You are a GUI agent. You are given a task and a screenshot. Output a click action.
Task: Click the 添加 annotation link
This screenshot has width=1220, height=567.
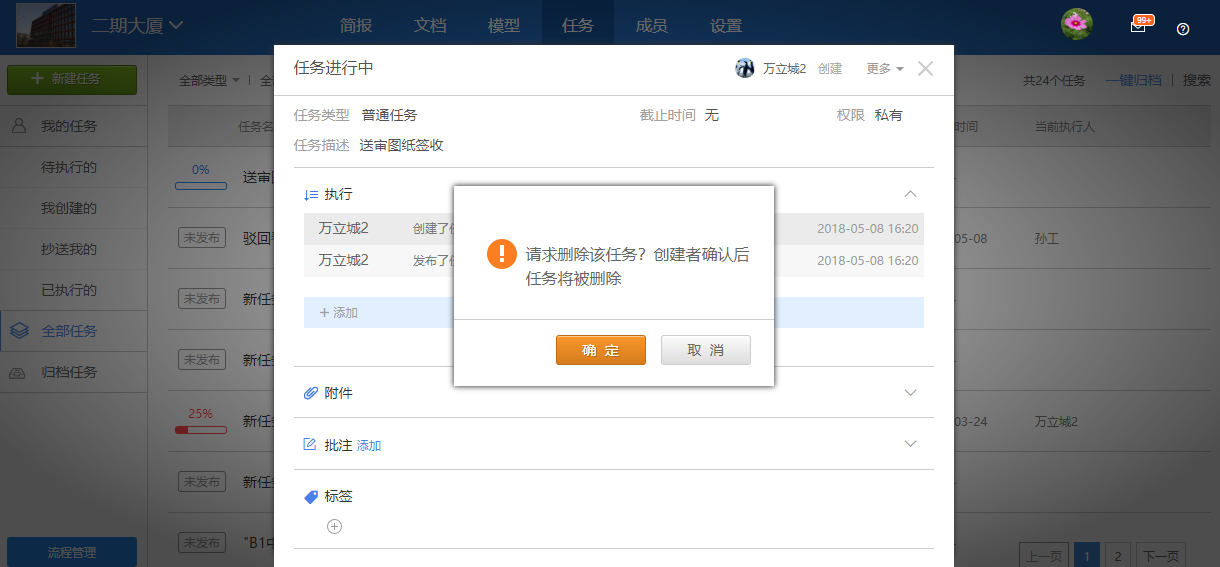369,446
